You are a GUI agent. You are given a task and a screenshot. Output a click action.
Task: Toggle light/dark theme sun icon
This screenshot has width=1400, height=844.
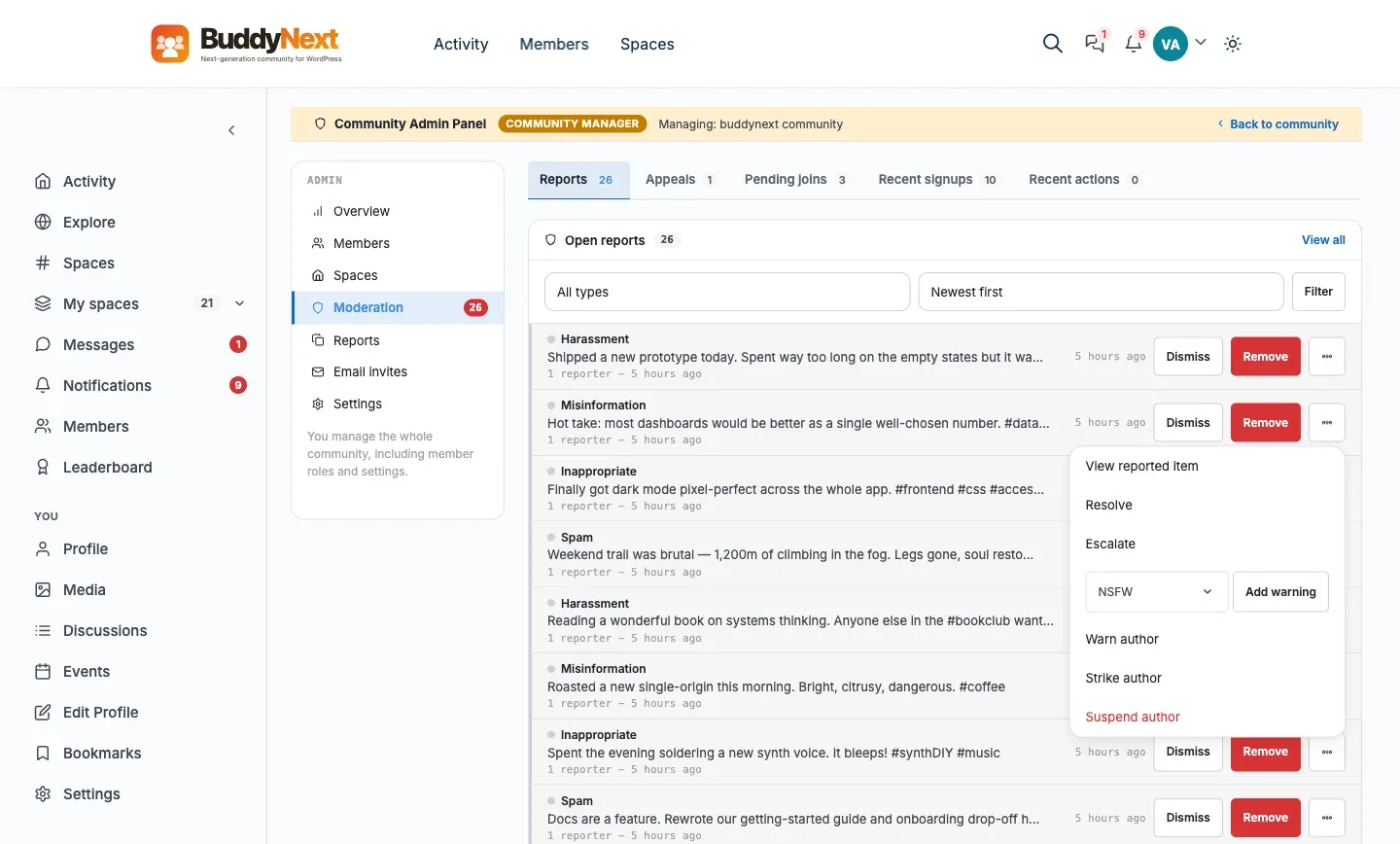[1233, 44]
